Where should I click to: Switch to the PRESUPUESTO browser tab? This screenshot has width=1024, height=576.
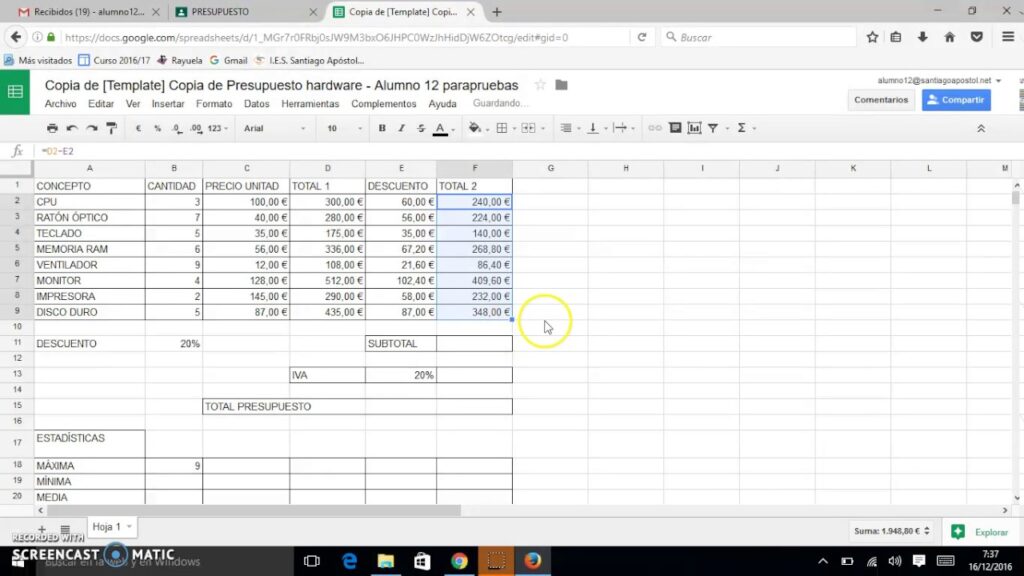(x=244, y=12)
